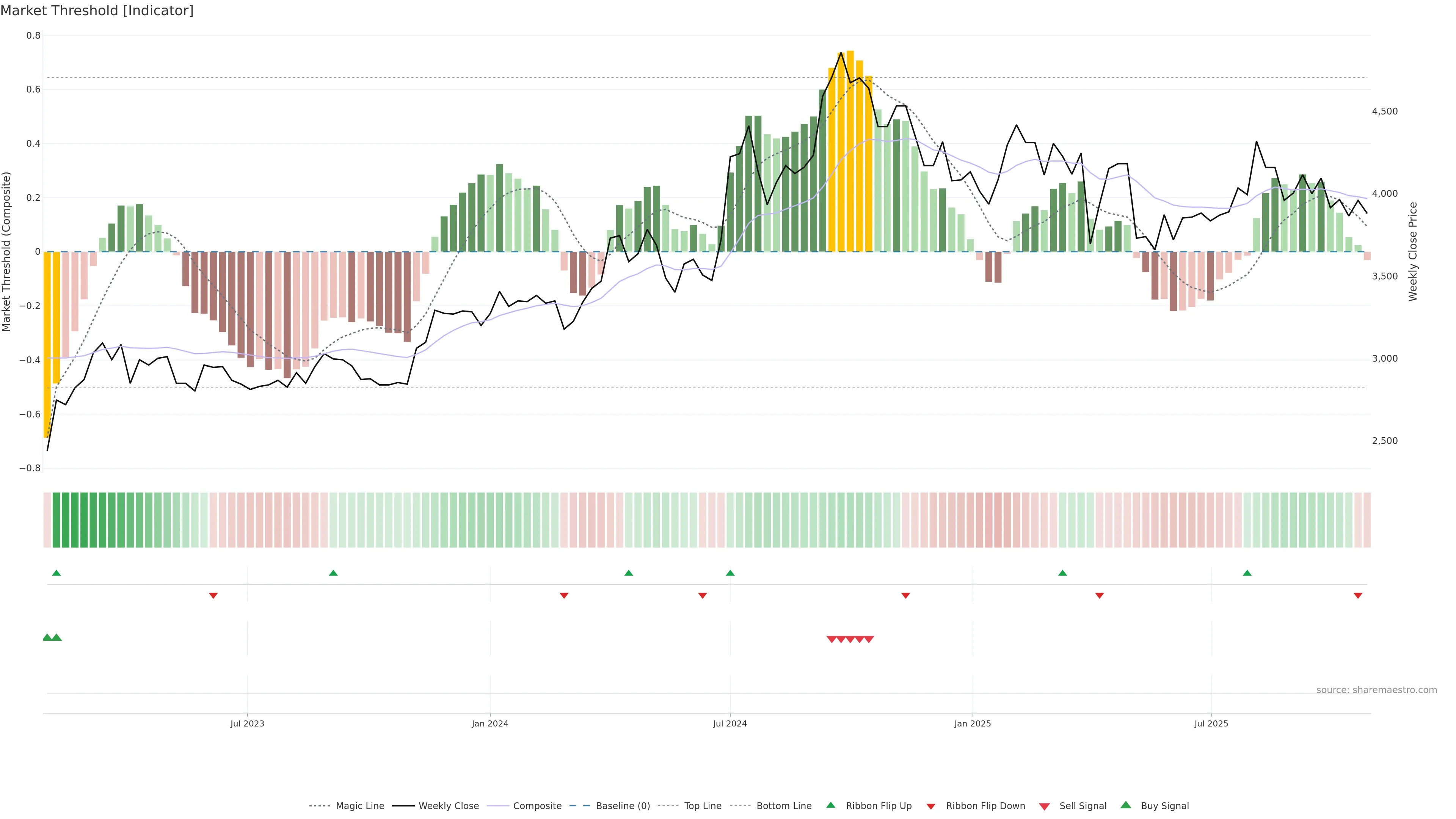Click the green Ribbon Flip Up legend icon
1456x819 pixels.
click(x=830, y=805)
